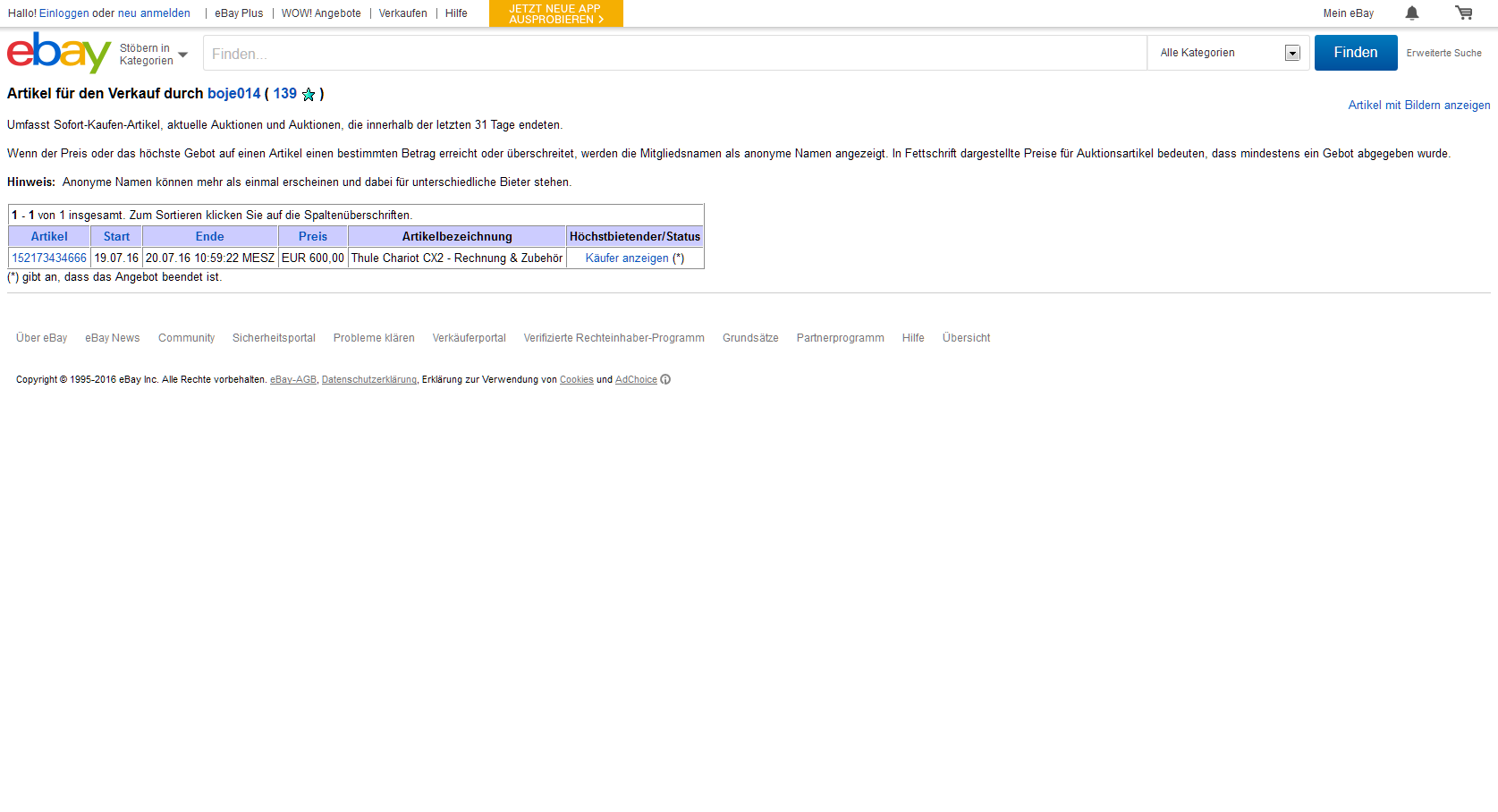Viewport: 1498px width, 812px height.
Task: Click the feedback star icon next to 139
Action: click(309, 95)
